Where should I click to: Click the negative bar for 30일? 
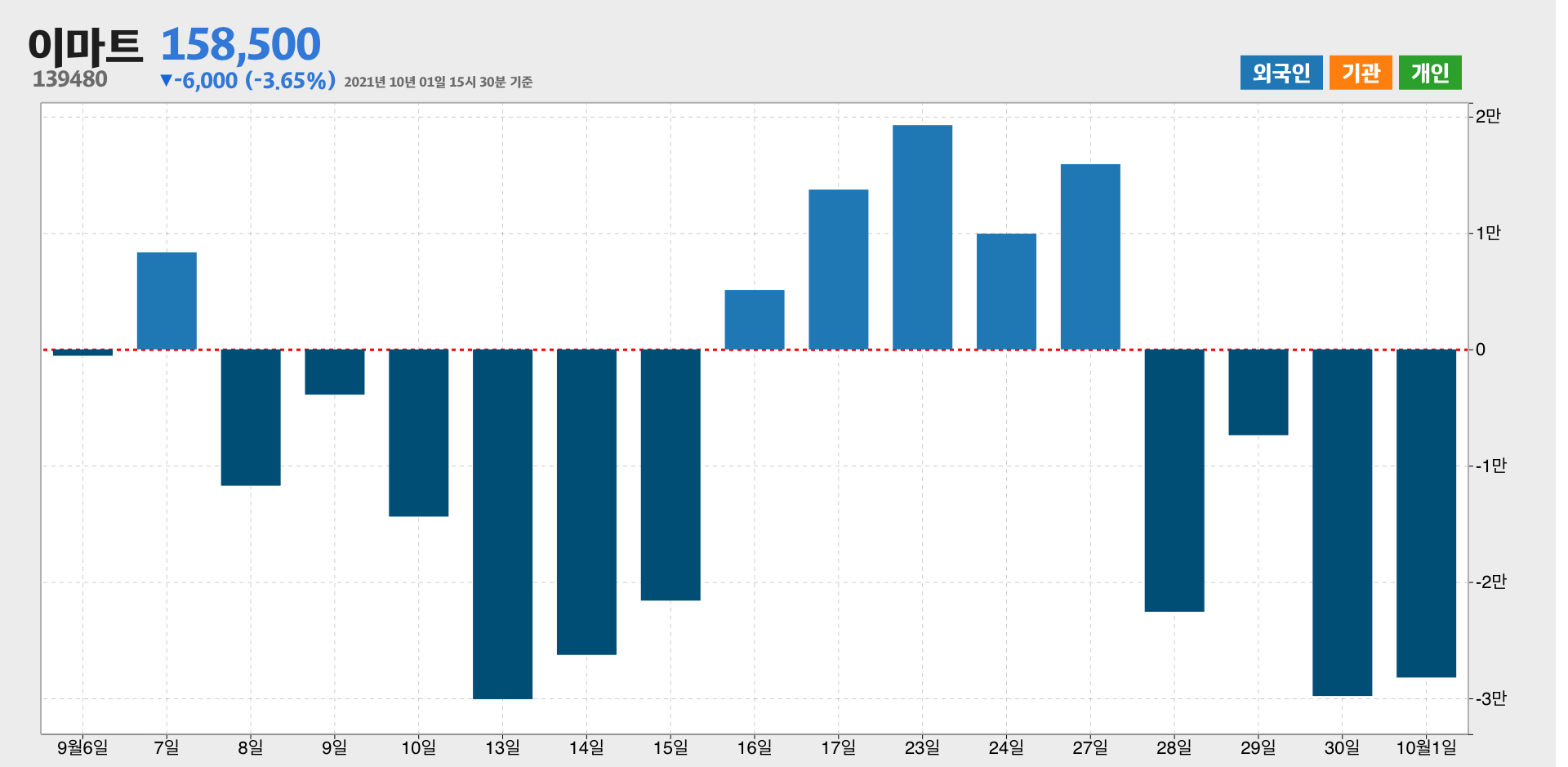click(1342, 523)
